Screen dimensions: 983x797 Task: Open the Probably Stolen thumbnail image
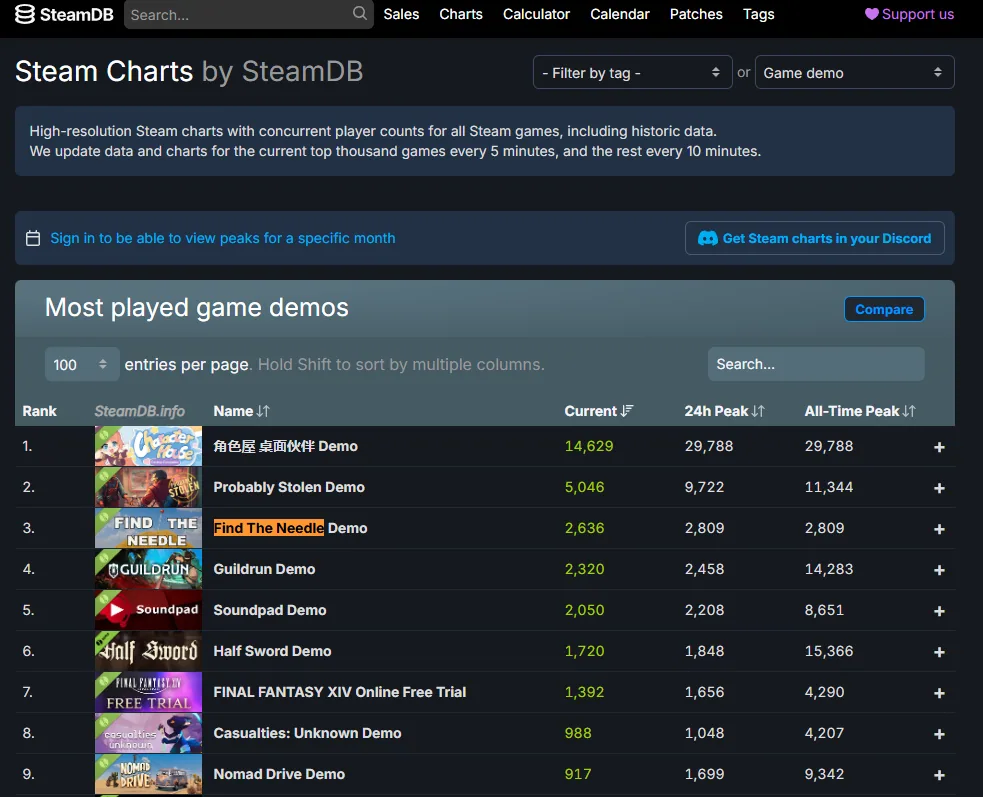(x=148, y=487)
